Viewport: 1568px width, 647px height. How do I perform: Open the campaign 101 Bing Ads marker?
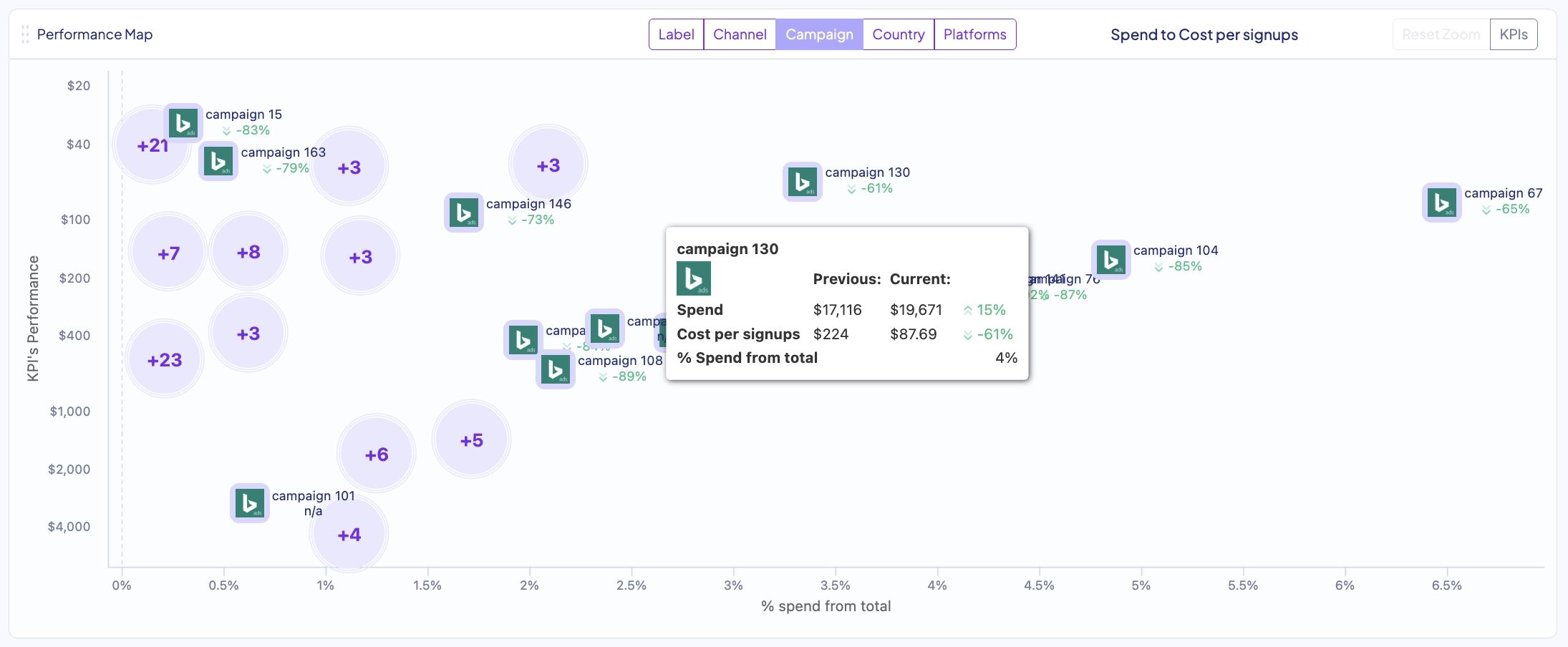pos(250,503)
